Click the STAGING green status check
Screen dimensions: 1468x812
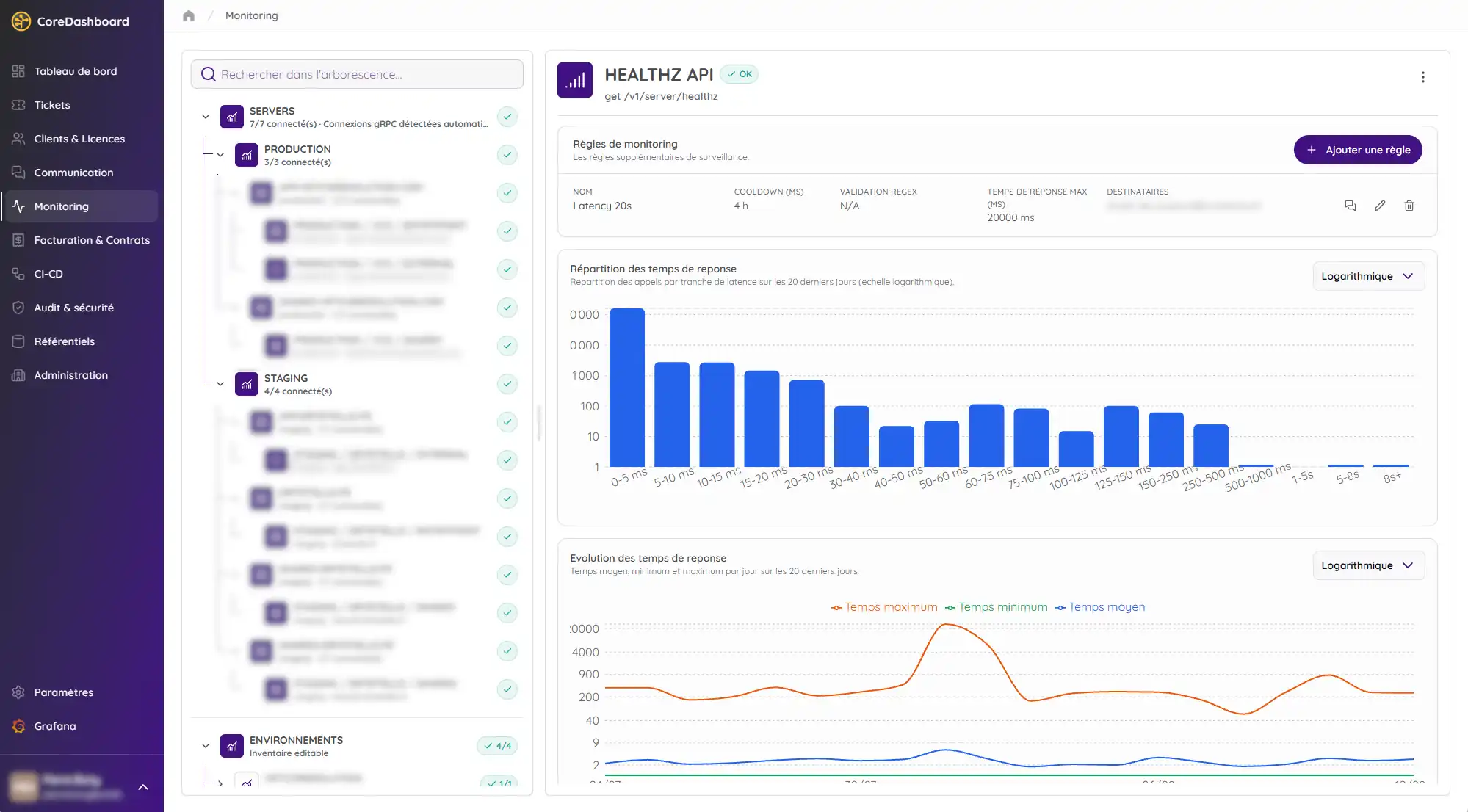pos(507,384)
